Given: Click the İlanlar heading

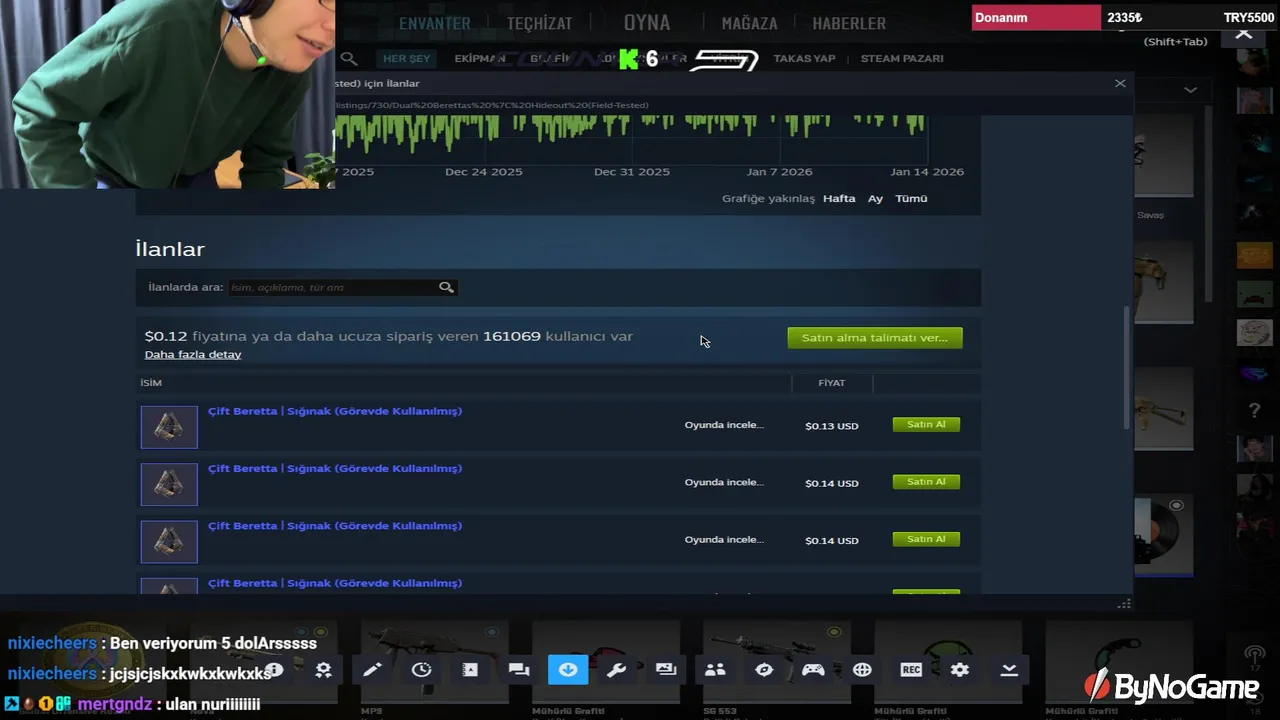Looking at the screenshot, I should point(170,249).
